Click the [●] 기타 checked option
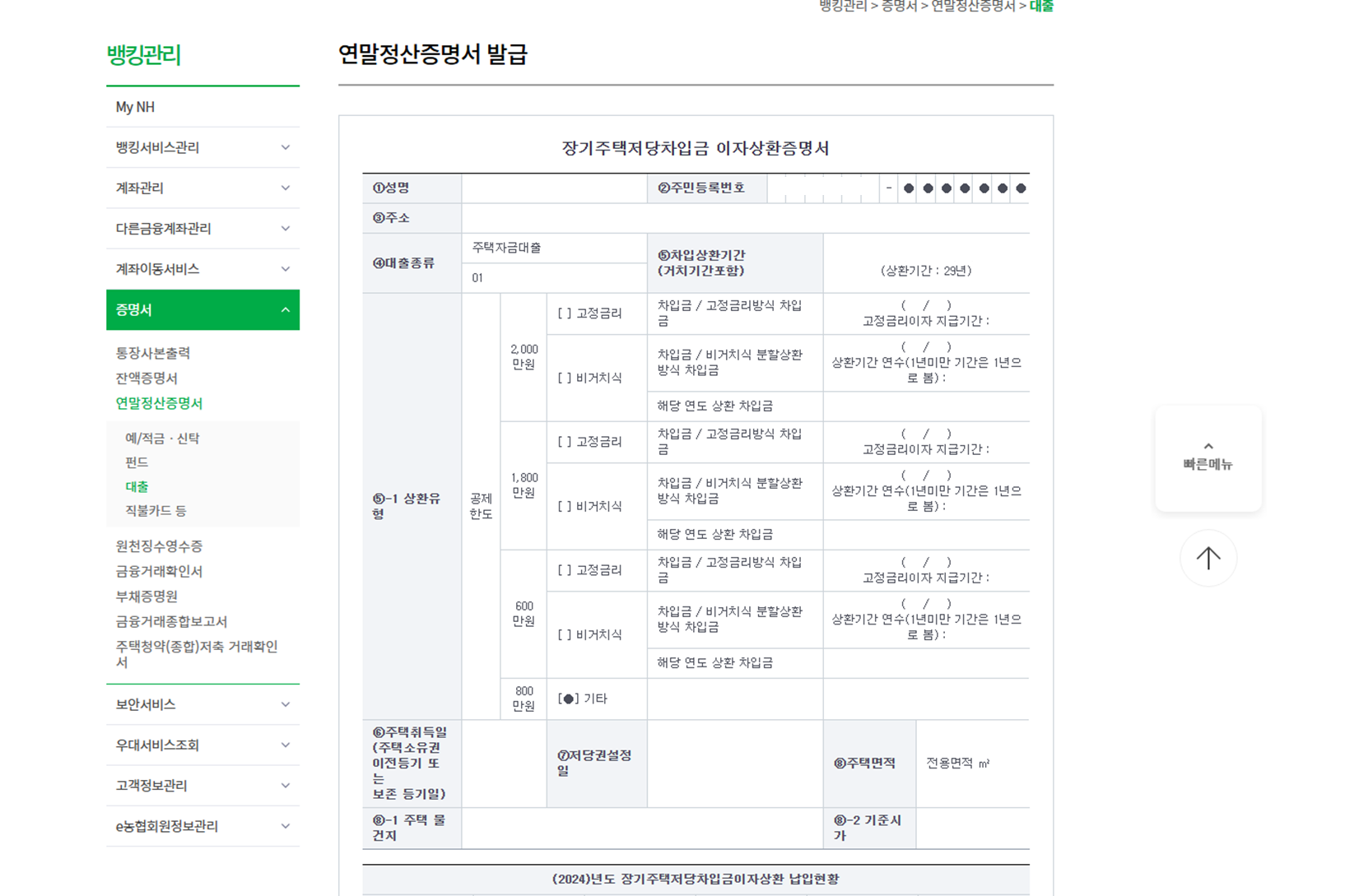 coord(583,699)
